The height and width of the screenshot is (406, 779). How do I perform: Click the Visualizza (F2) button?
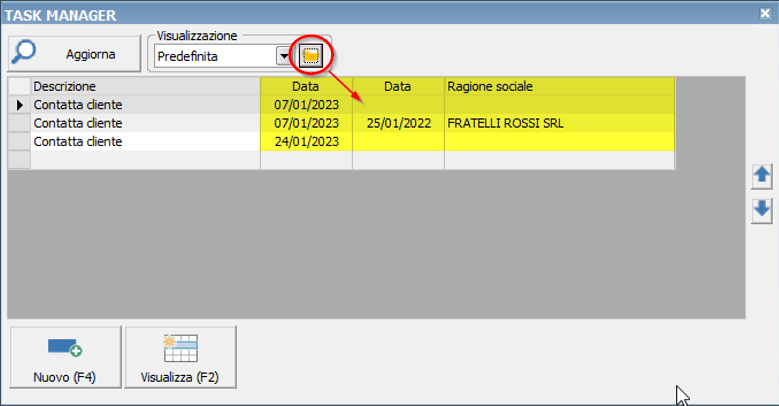pos(181,357)
